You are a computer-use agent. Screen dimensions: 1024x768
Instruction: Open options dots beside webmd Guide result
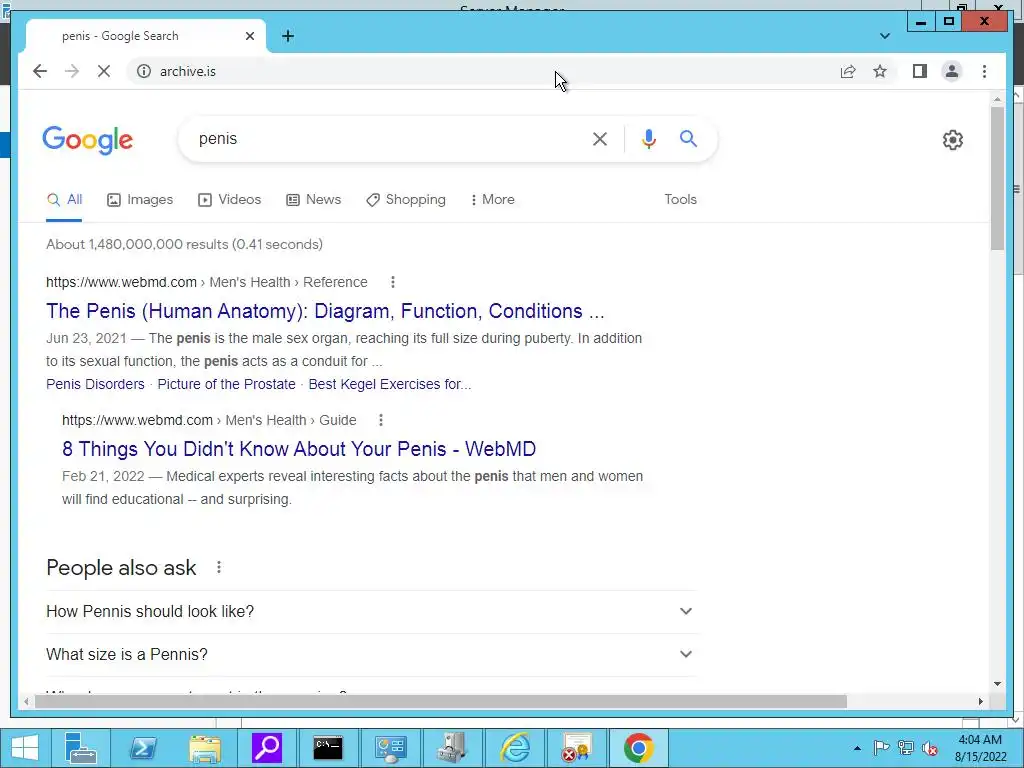click(381, 420)
